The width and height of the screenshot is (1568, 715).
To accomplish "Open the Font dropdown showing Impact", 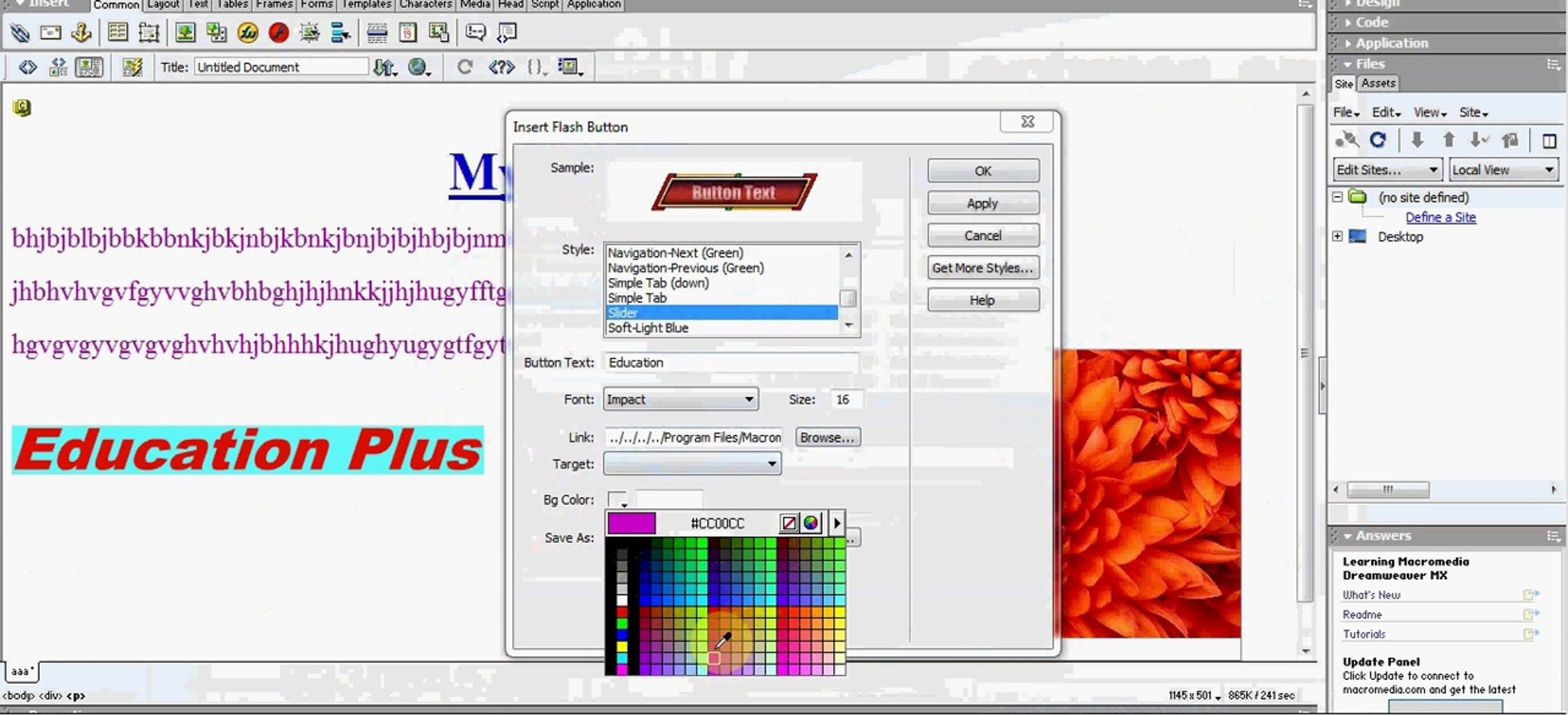I will pyautogui.click(x=749, y=399).
